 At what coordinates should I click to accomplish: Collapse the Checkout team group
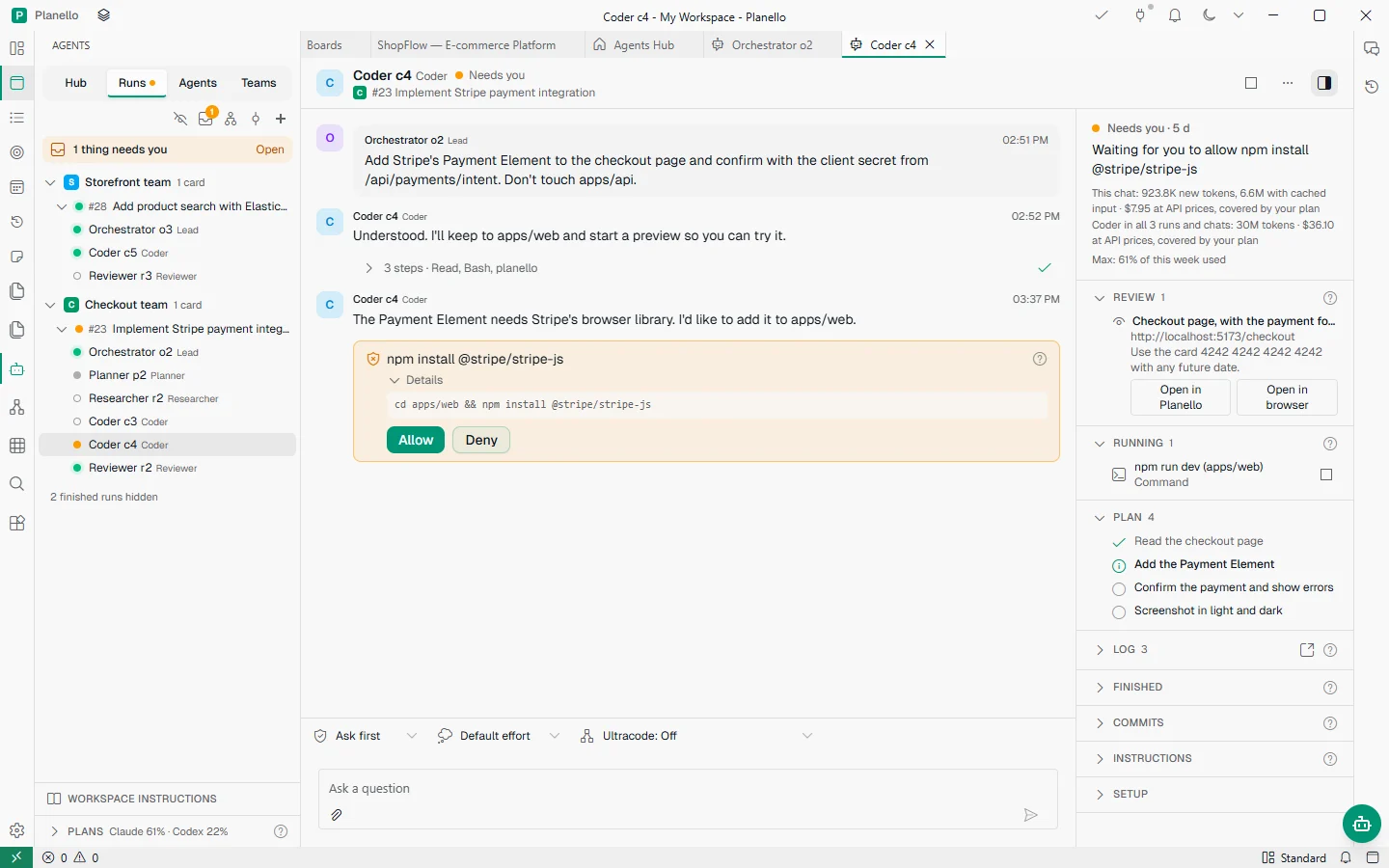[x=51, y=305]
